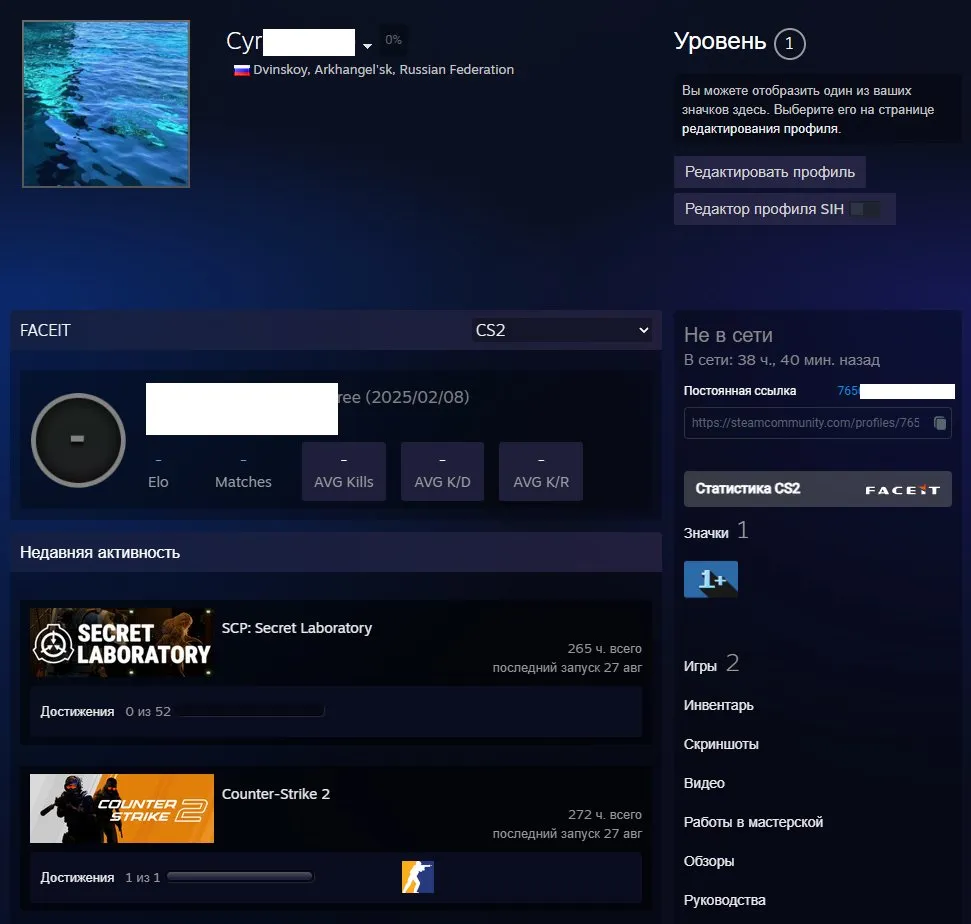Toggle the Редактор профиля SIH switch

point(865,209)
